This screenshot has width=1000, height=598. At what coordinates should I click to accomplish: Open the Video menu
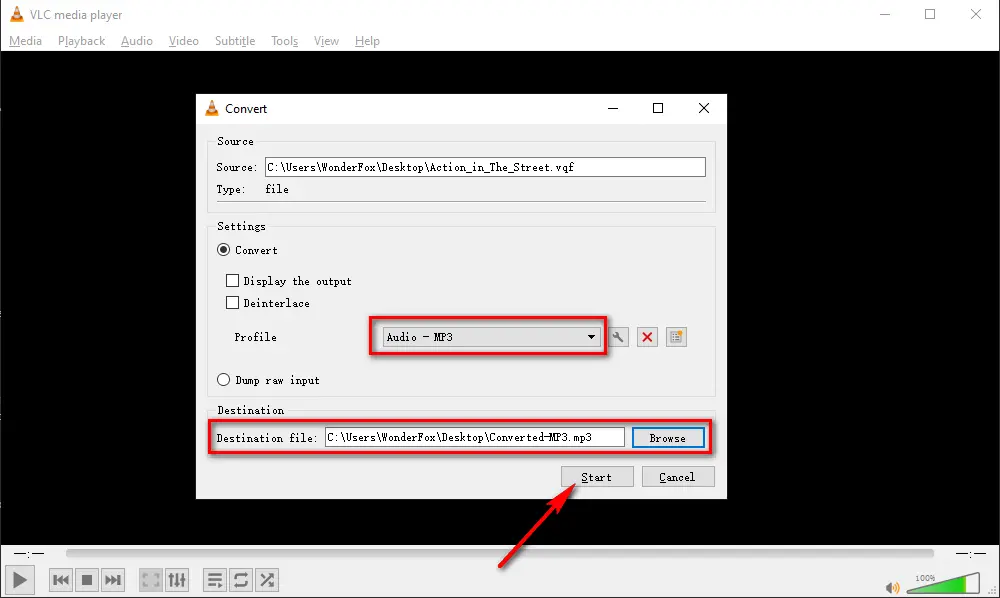click(x=184, y=41)
